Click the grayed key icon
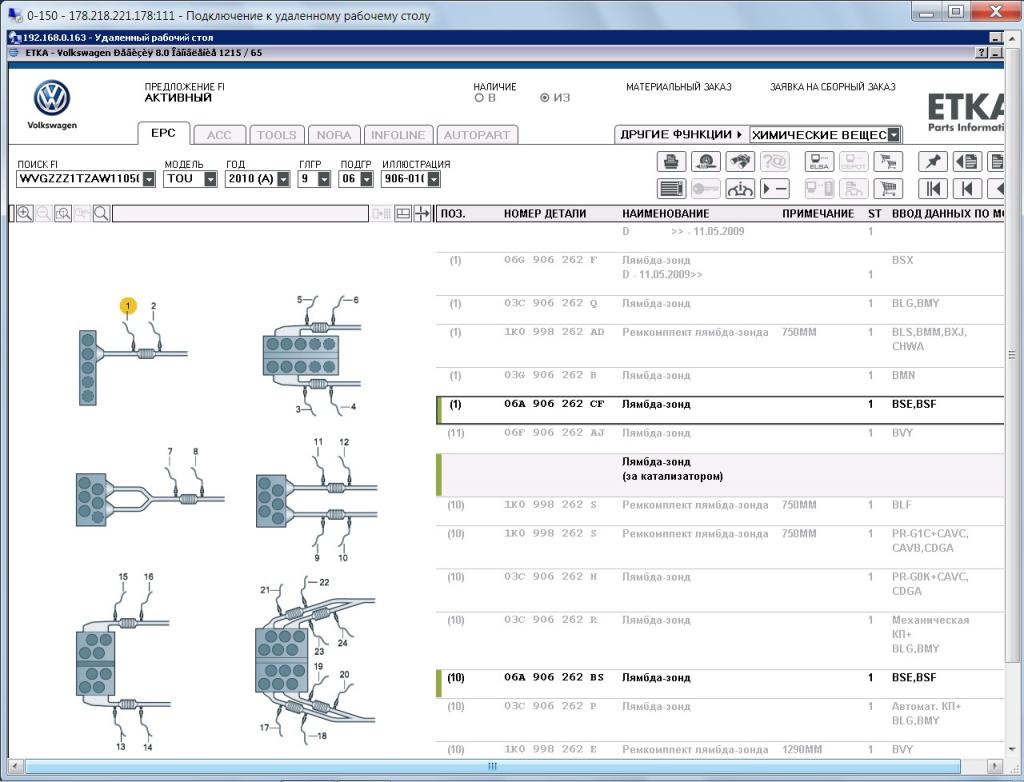The image size is (1024, 782). coord(706,189)
